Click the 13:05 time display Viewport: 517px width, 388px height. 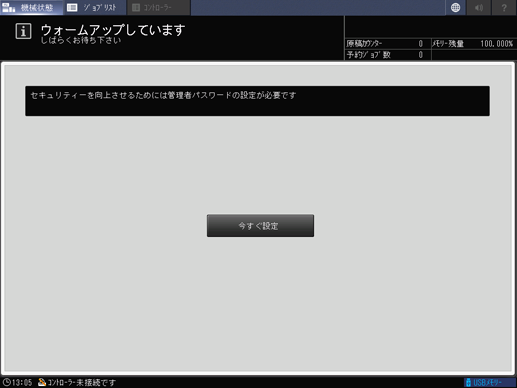click(x=22, y=382)
